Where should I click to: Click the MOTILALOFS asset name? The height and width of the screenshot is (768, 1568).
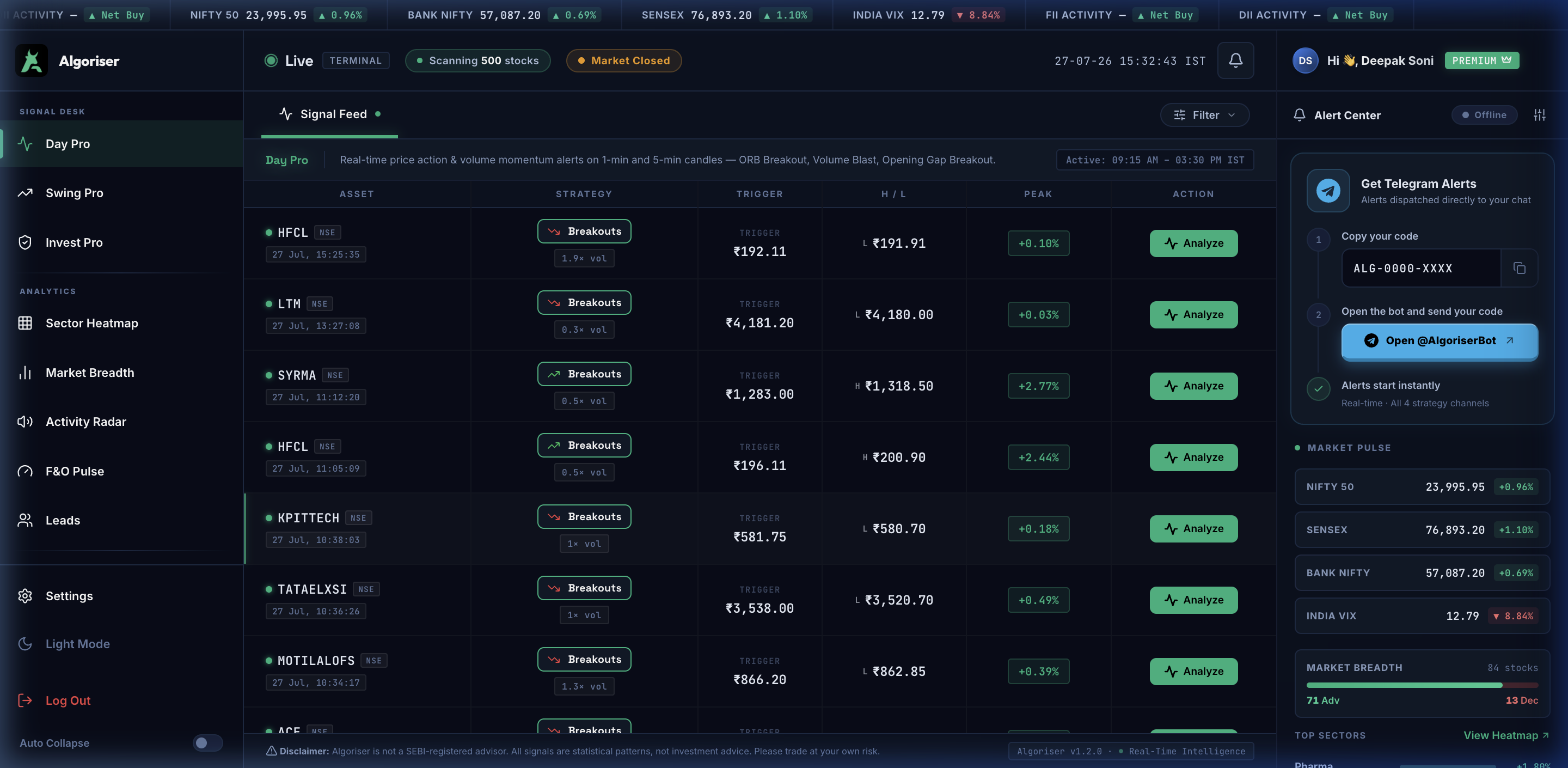pos(316,661)
